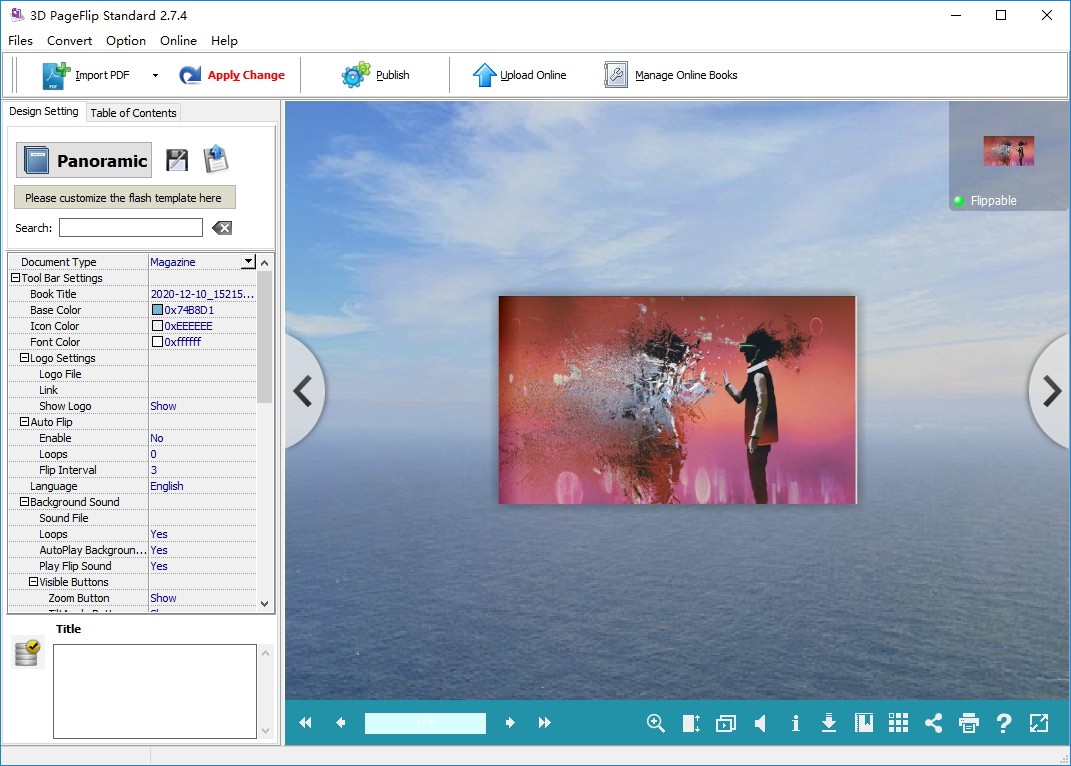Switch to Table of Contents tab

(x=133, y=113)
